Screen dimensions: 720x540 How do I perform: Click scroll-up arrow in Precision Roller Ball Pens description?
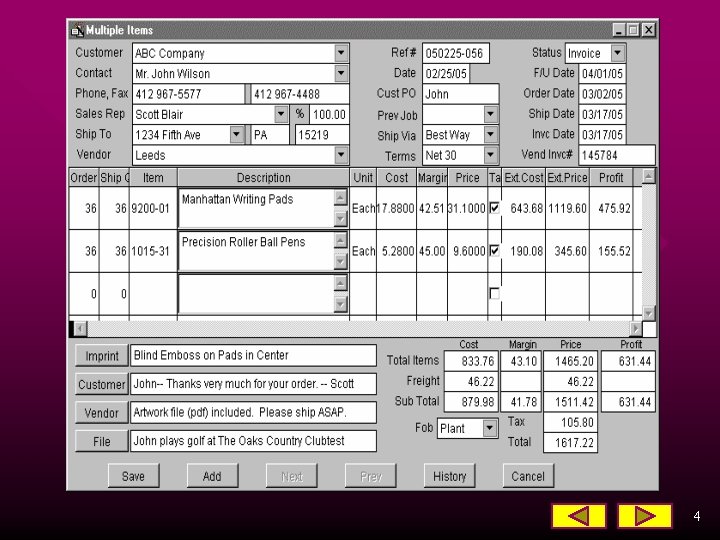340,240
